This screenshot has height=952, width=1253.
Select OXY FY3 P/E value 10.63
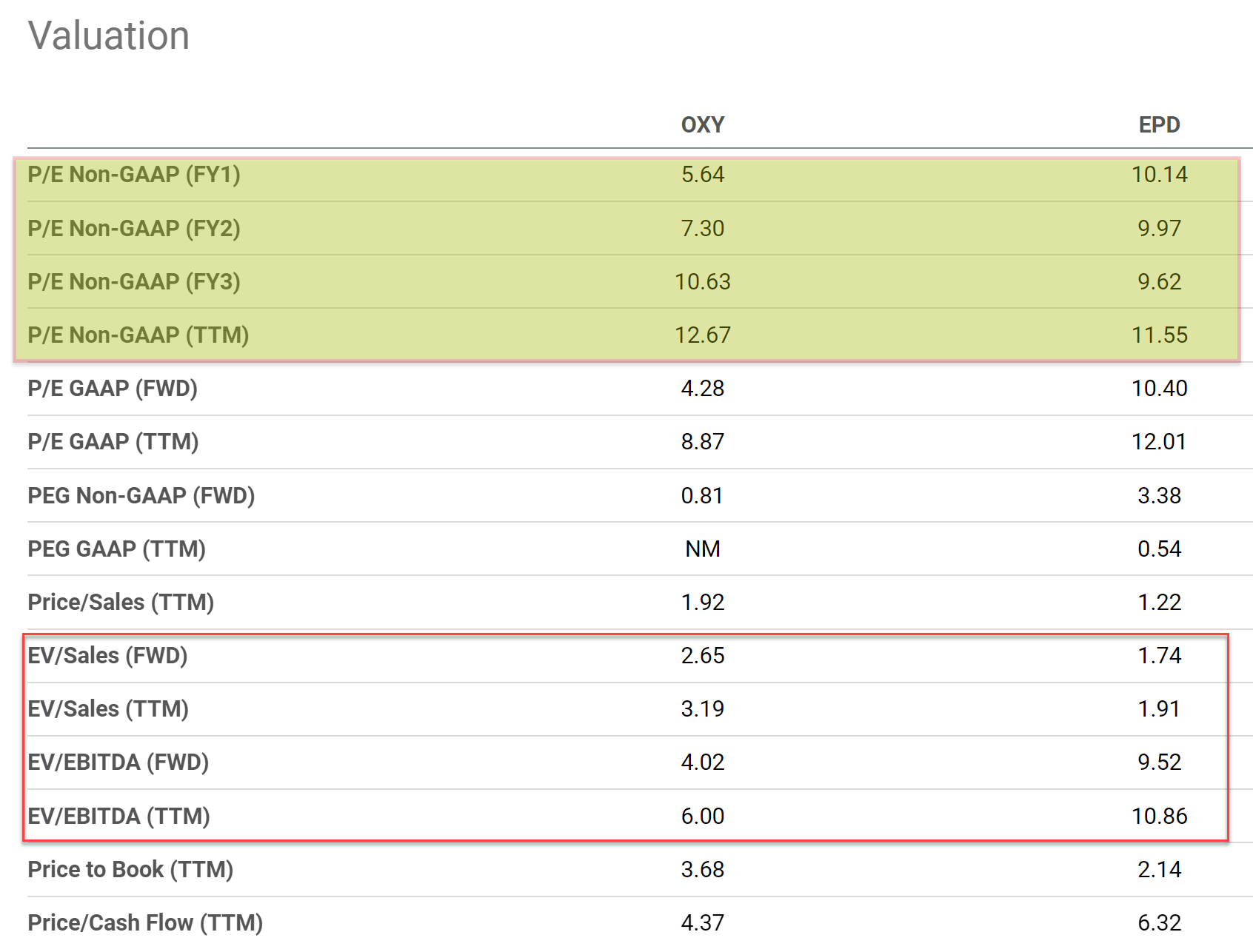[703, 281]
